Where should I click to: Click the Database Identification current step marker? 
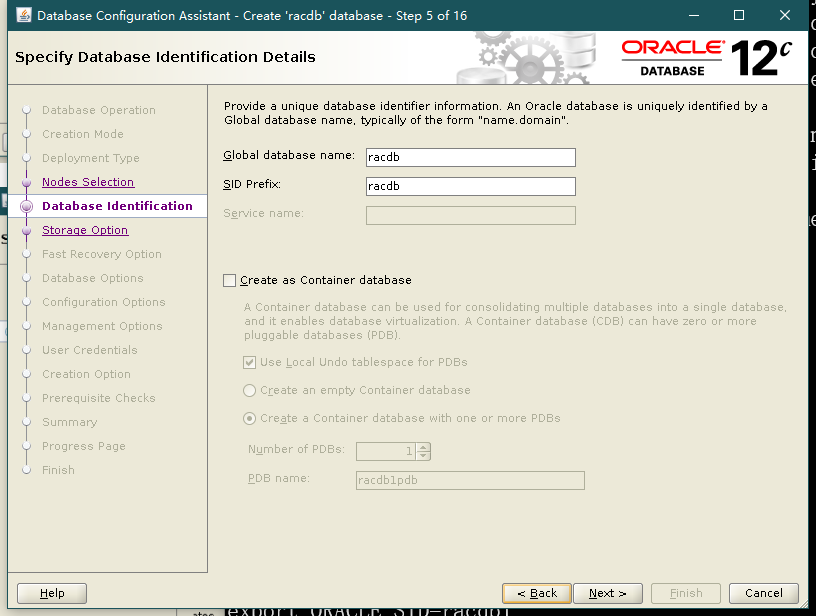(x=27, y=207)
